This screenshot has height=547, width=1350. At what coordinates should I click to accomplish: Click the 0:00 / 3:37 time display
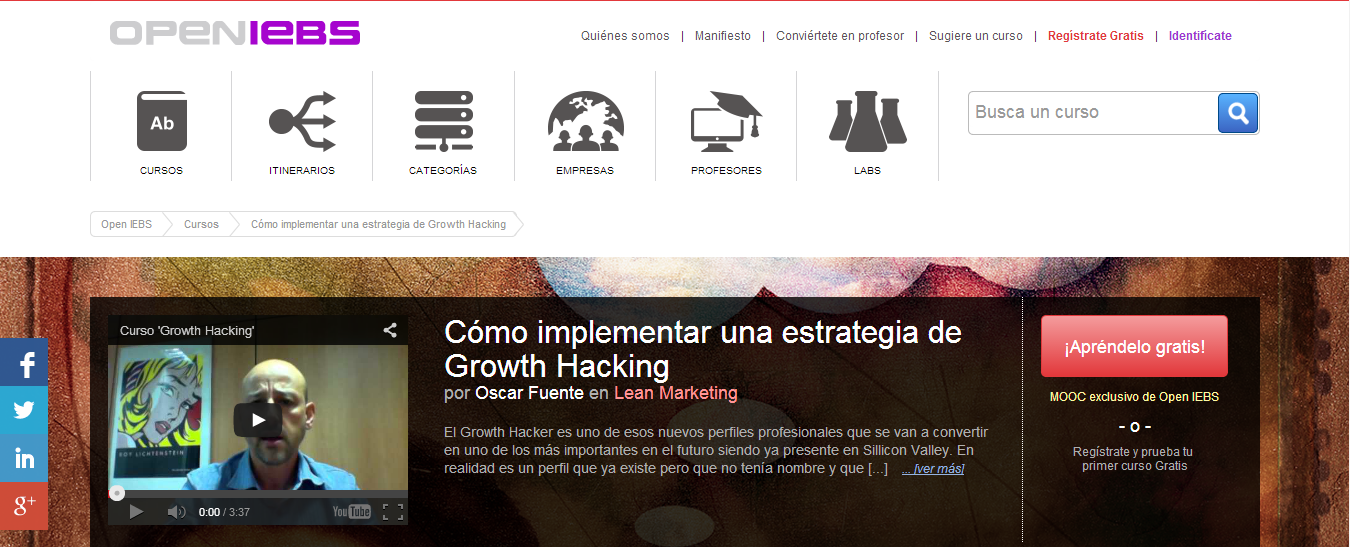pos(224,512)
